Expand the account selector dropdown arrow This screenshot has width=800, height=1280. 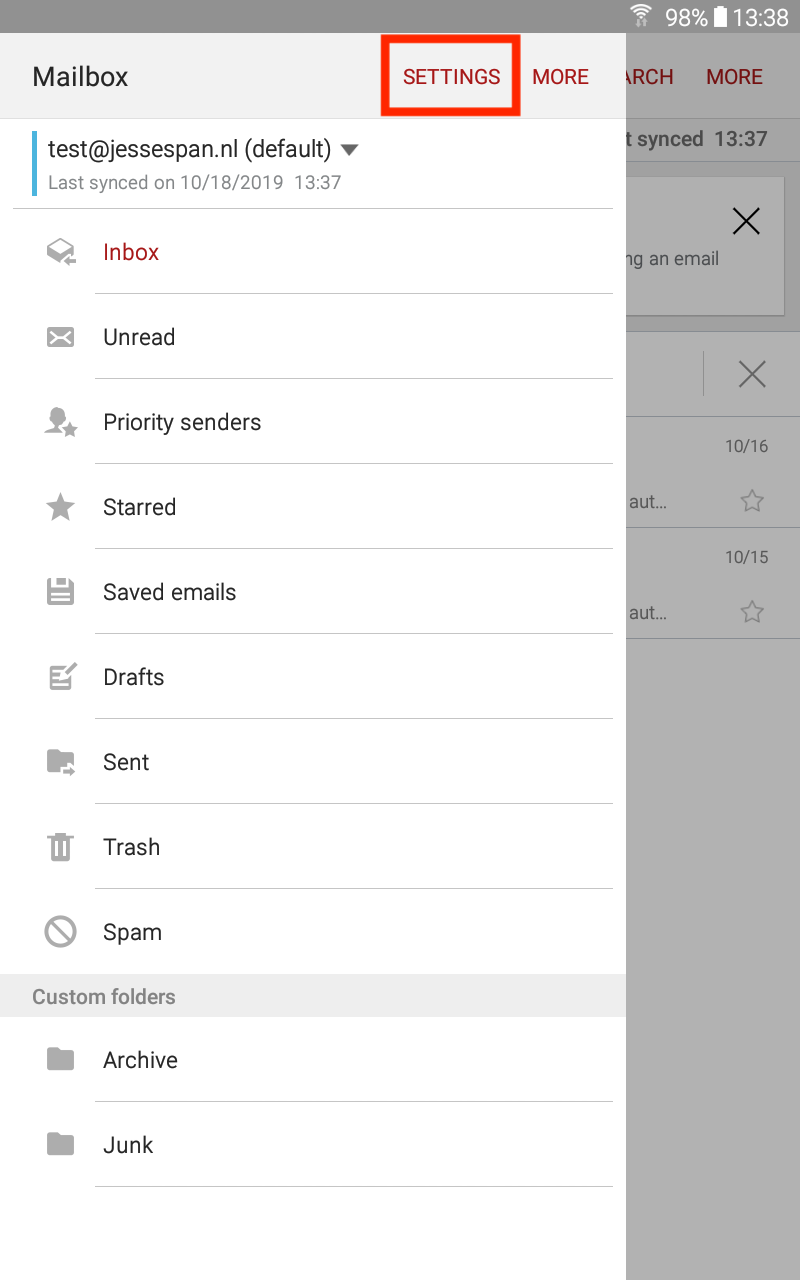349,150
